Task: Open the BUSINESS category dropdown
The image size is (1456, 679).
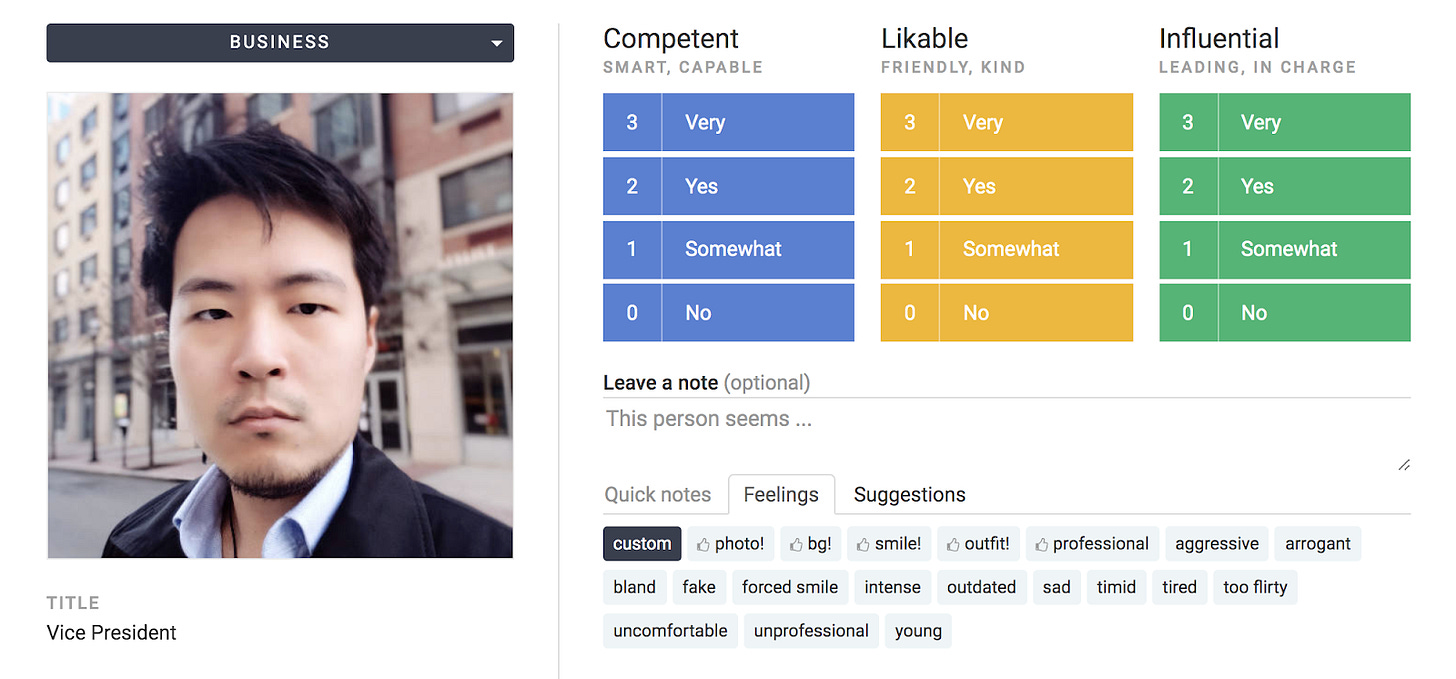Action: click(280, 43)
